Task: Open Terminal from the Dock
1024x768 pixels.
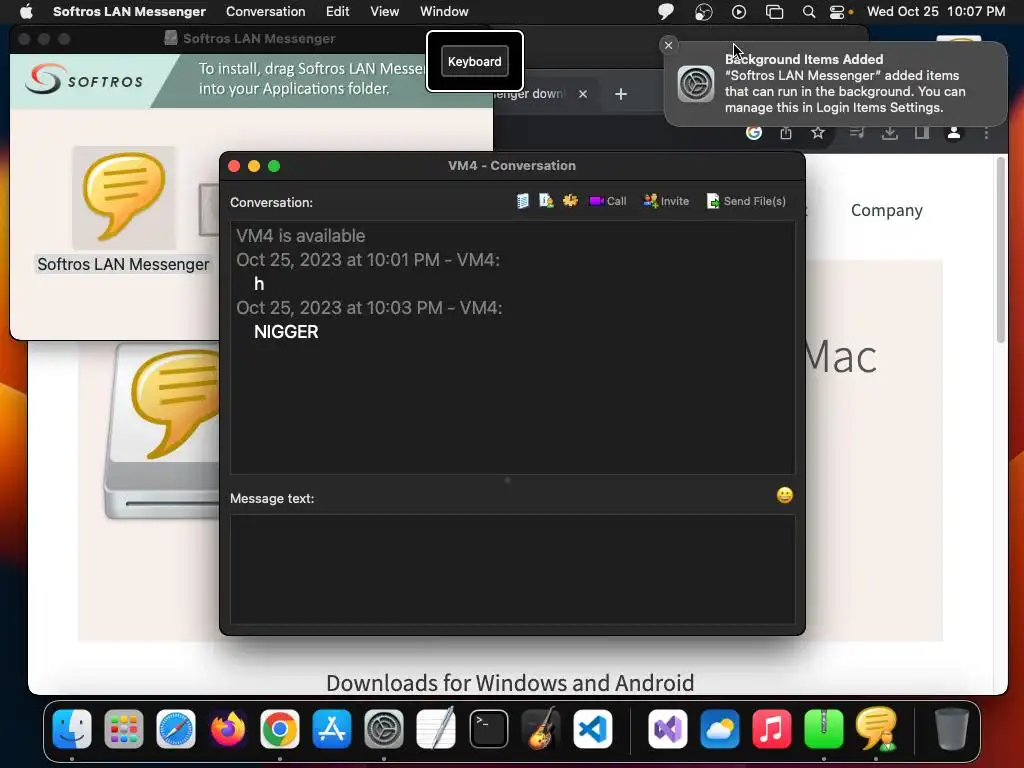Action: tap(488, 728)
